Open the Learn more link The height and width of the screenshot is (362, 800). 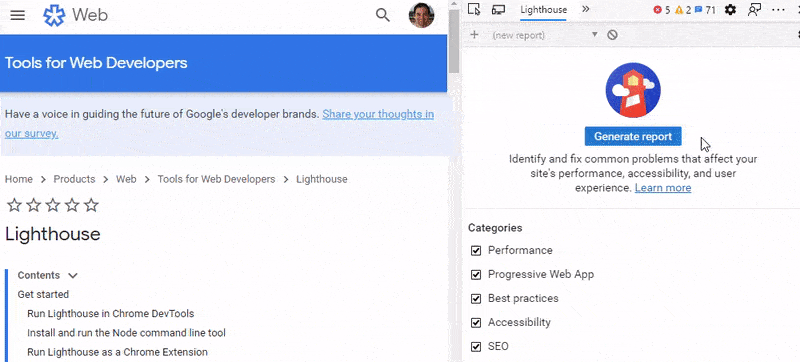[x=663, y=188]
